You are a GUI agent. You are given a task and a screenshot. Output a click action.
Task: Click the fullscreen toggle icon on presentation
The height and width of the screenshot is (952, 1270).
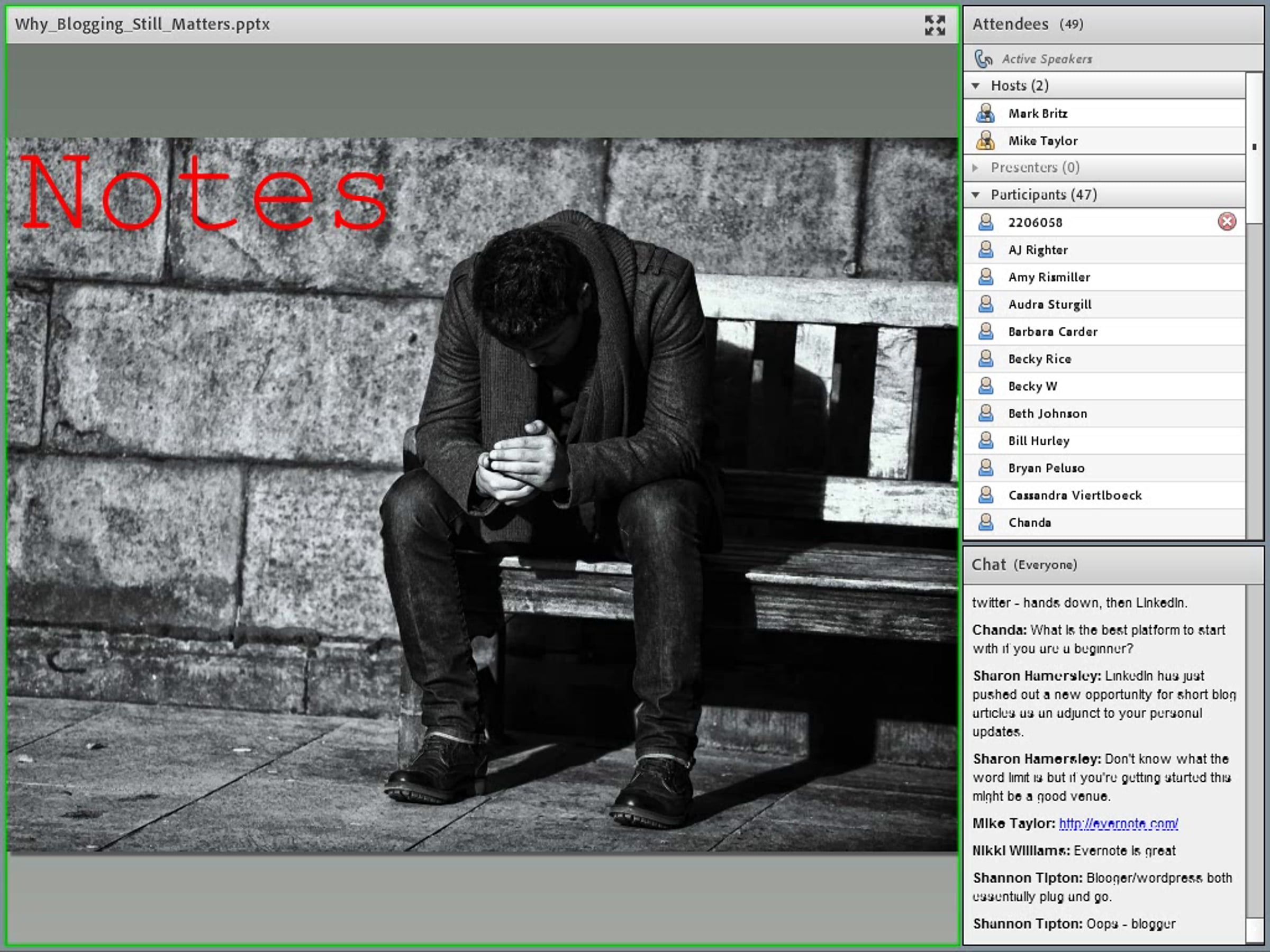click(934, 25)
